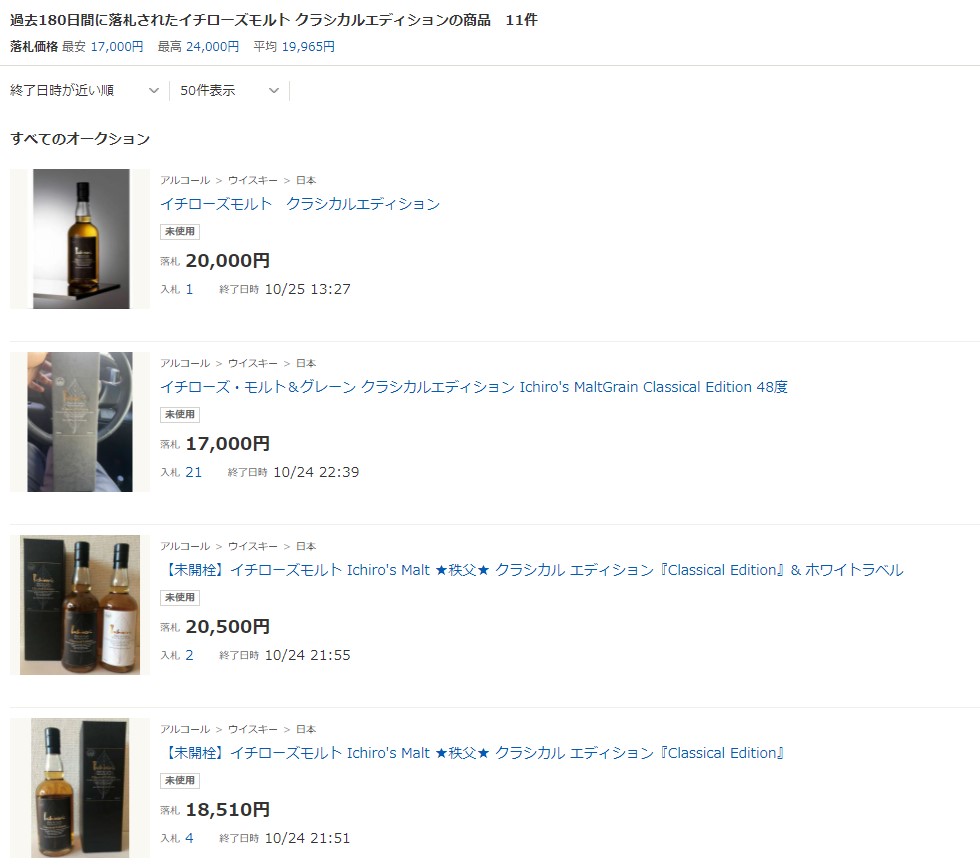The height and width of the screenshot is (868, 980).
Task: Open listing with MaltGrain Classical Edition 48度
Action: 474,387
